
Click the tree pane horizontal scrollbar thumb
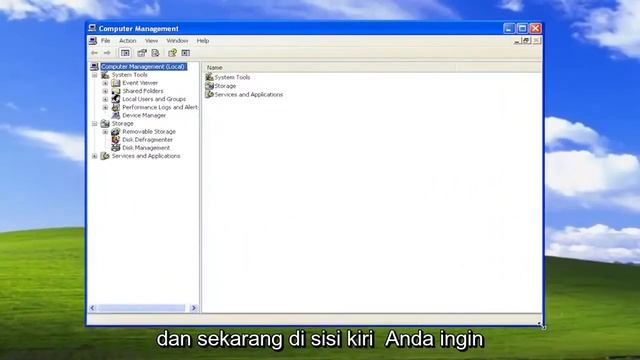click(x=141, y=308)
